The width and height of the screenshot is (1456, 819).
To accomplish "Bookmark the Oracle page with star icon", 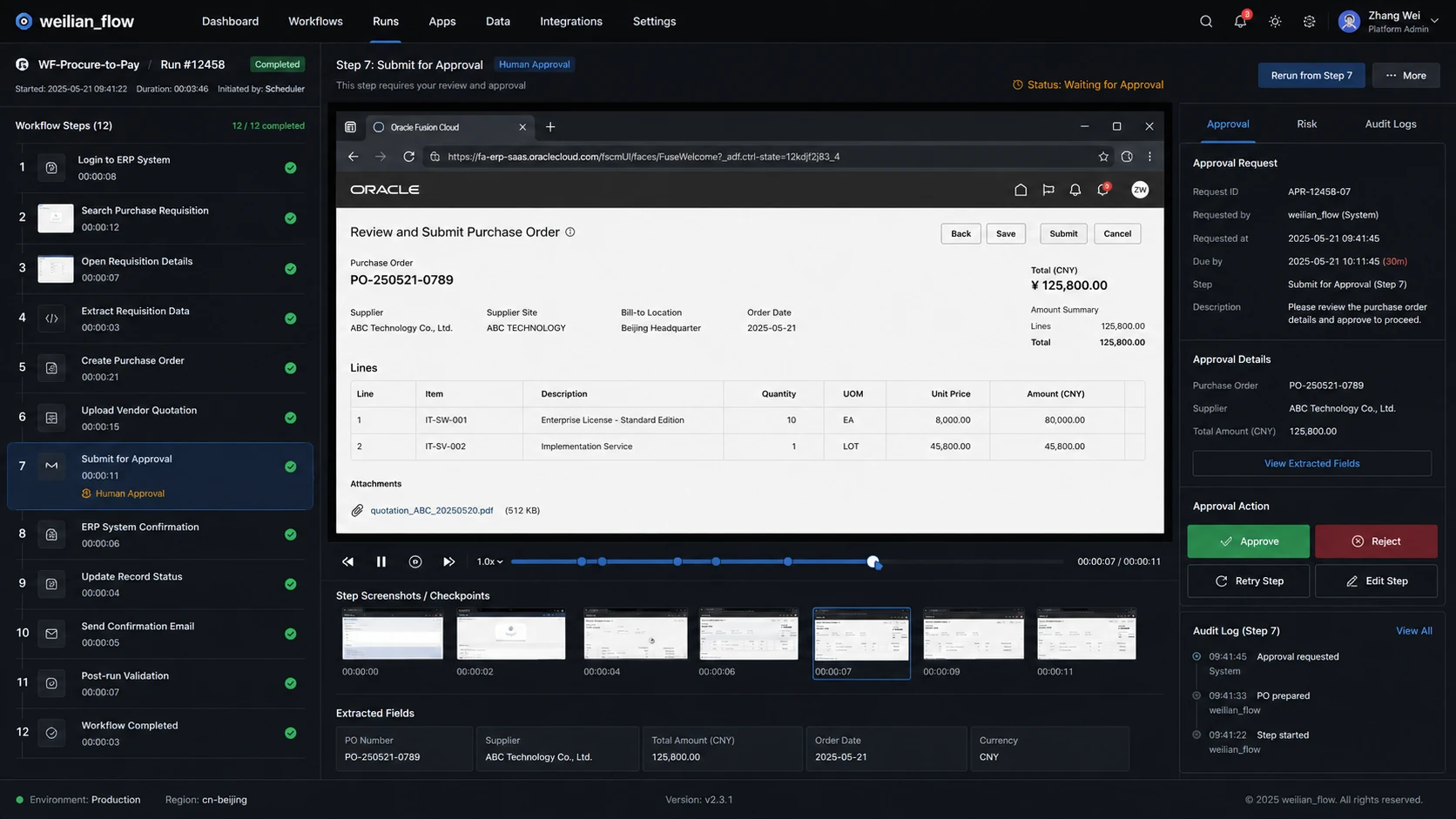I will coord(1103,157).
